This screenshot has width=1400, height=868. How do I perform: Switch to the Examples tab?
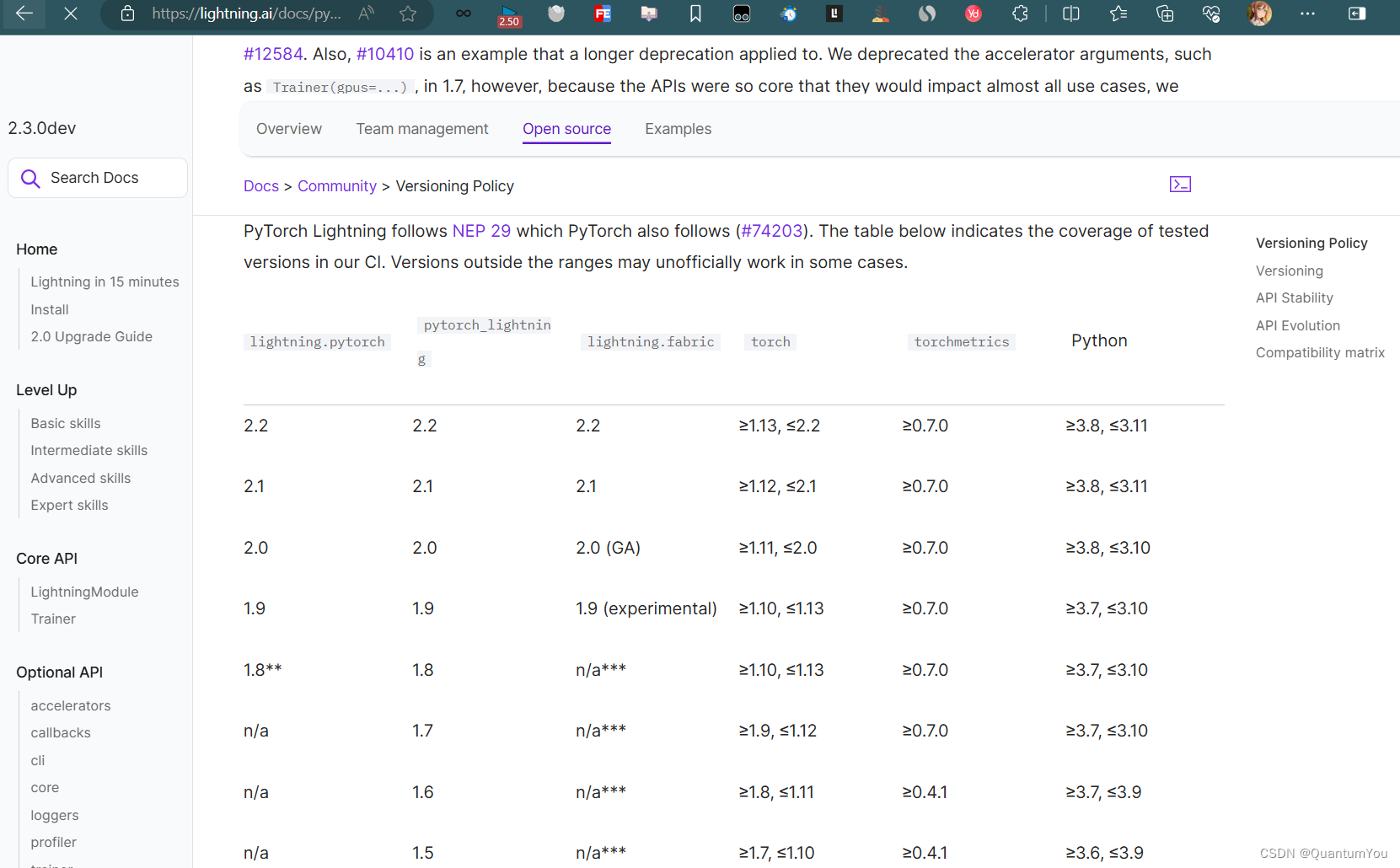click(678, 129)
